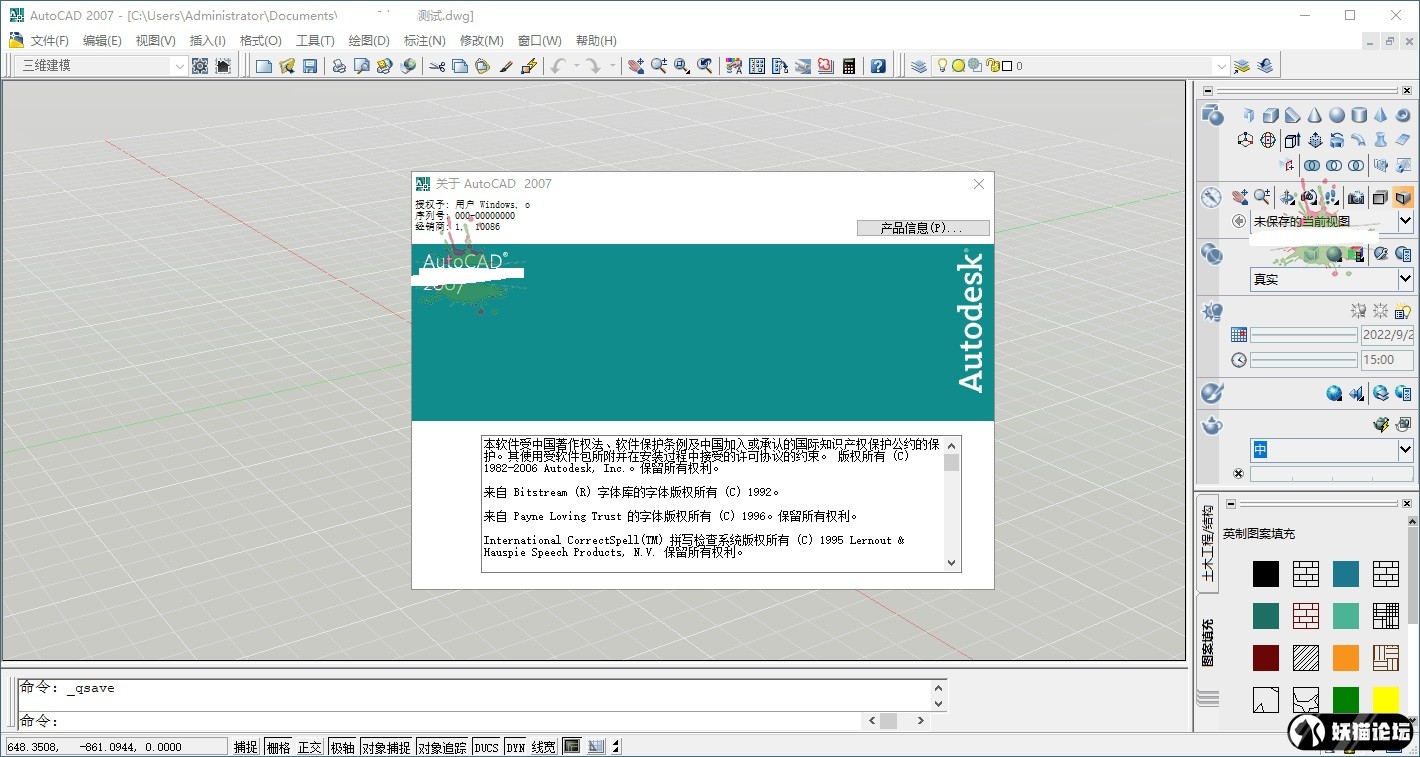Image resolution: width=1420 pixels, height=757 pixels.
Task: Open the 未保存的当前视图 view dropdown
Action: (1405, 221)
